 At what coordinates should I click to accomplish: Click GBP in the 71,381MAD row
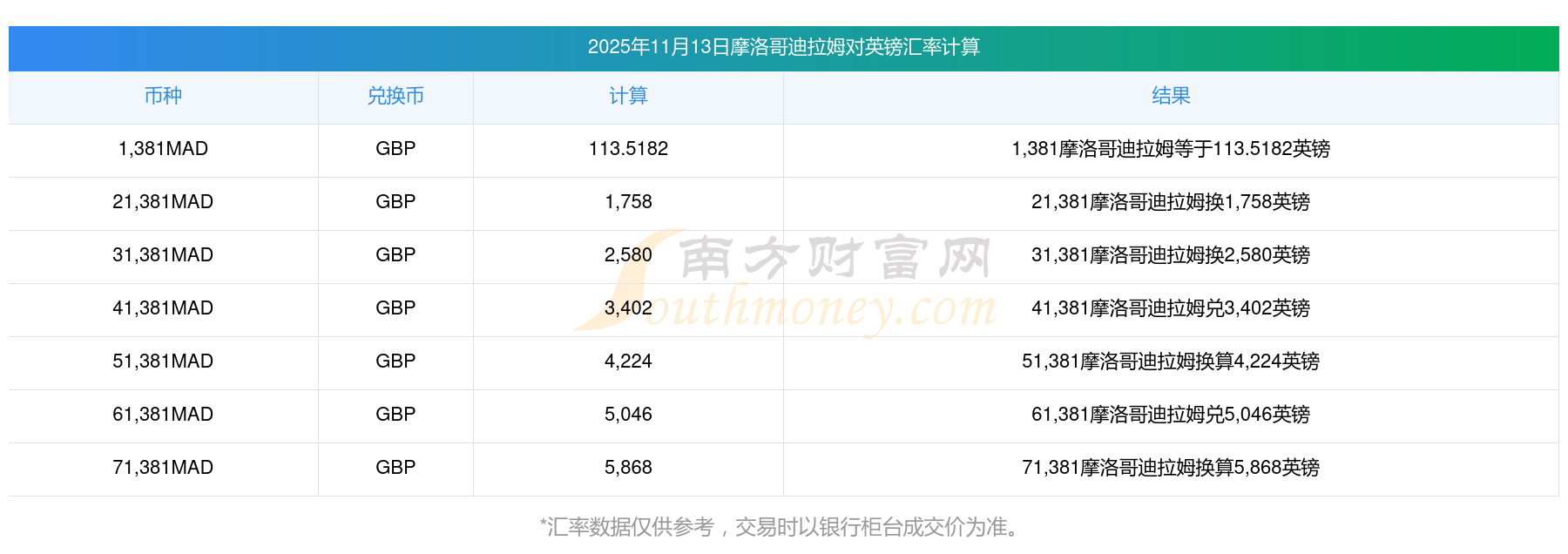click(x=395, y=468)
